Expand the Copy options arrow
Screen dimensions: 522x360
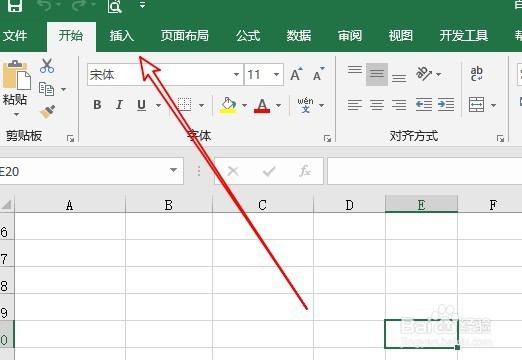pyautogui.click(x=63, y=89)
